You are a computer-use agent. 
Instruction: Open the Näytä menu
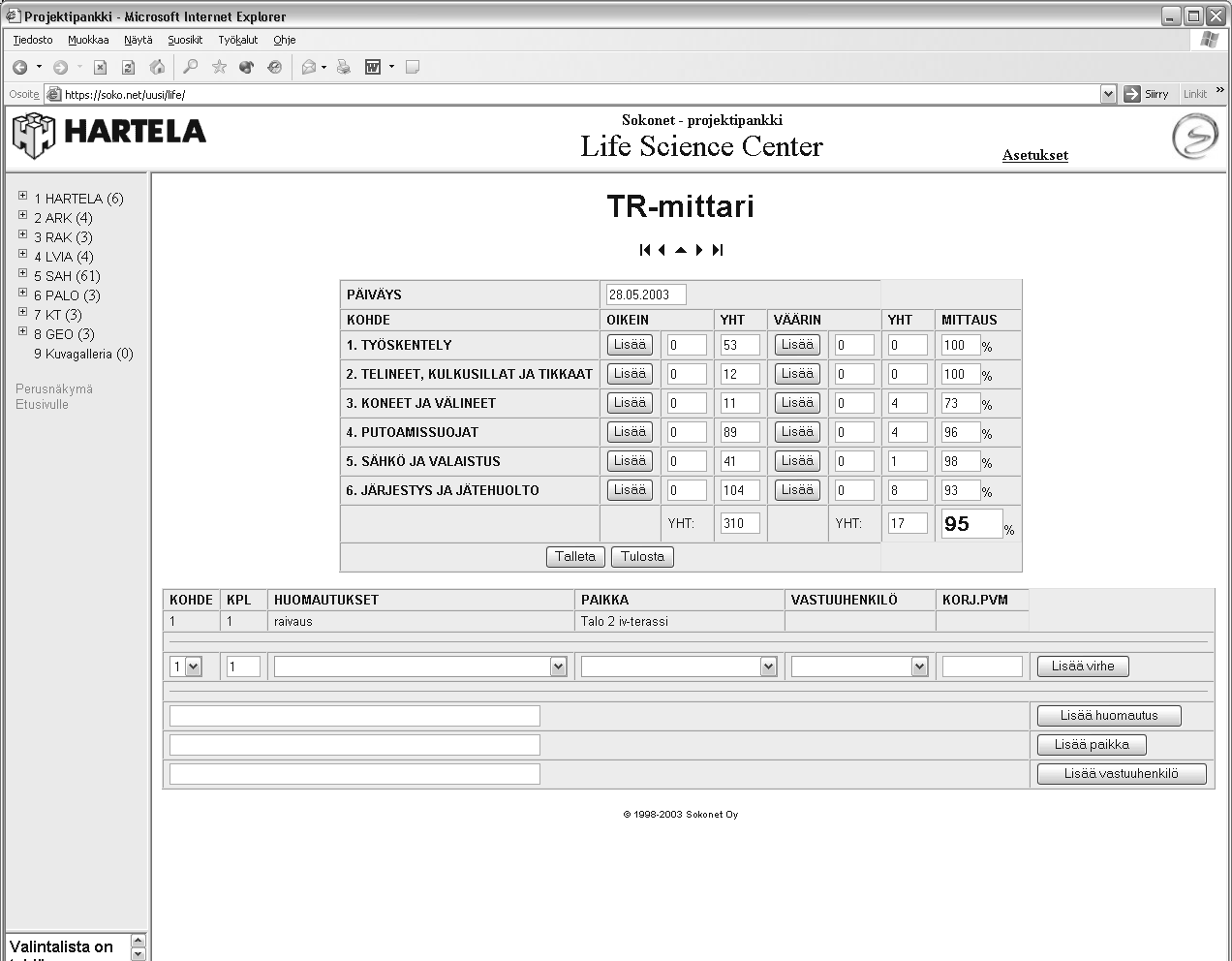point(139,40)
